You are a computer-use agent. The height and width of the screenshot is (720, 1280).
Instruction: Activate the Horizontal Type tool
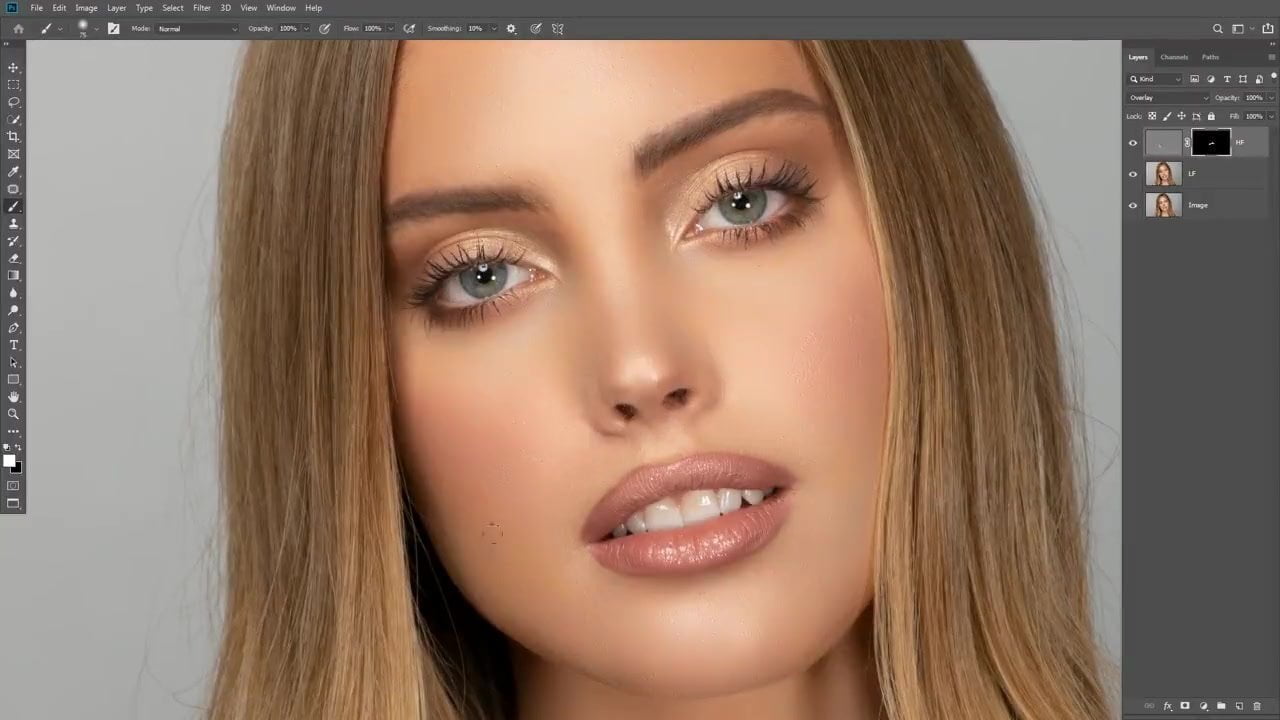14,345
